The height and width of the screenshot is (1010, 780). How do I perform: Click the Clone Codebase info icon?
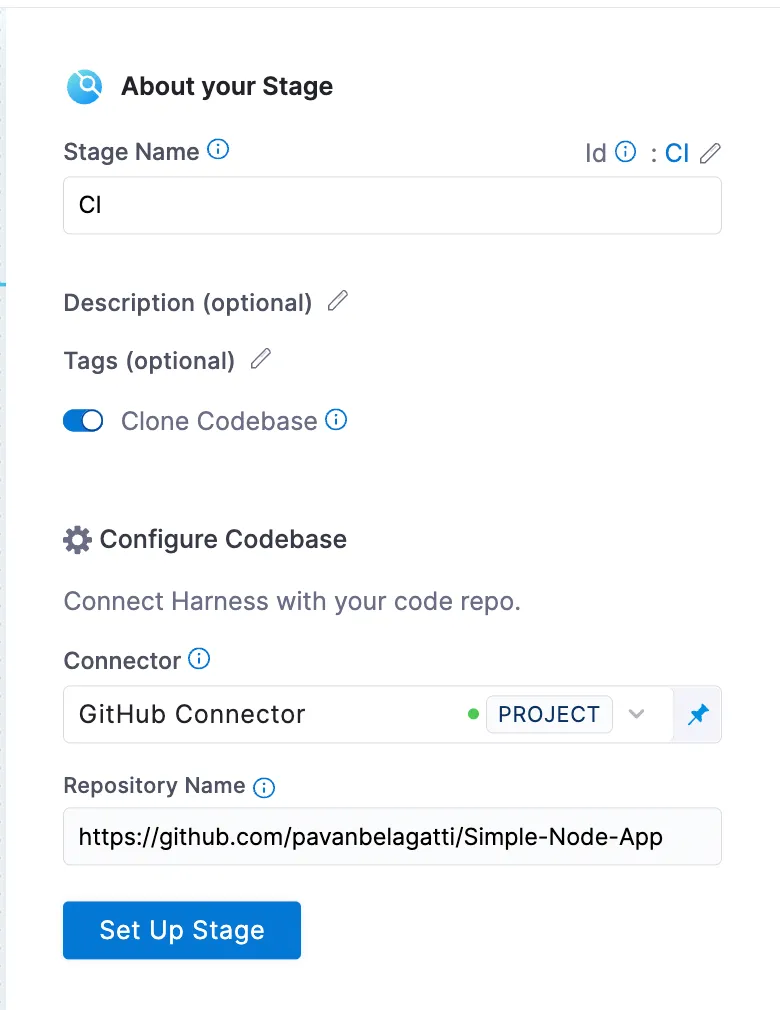[337, 420]
